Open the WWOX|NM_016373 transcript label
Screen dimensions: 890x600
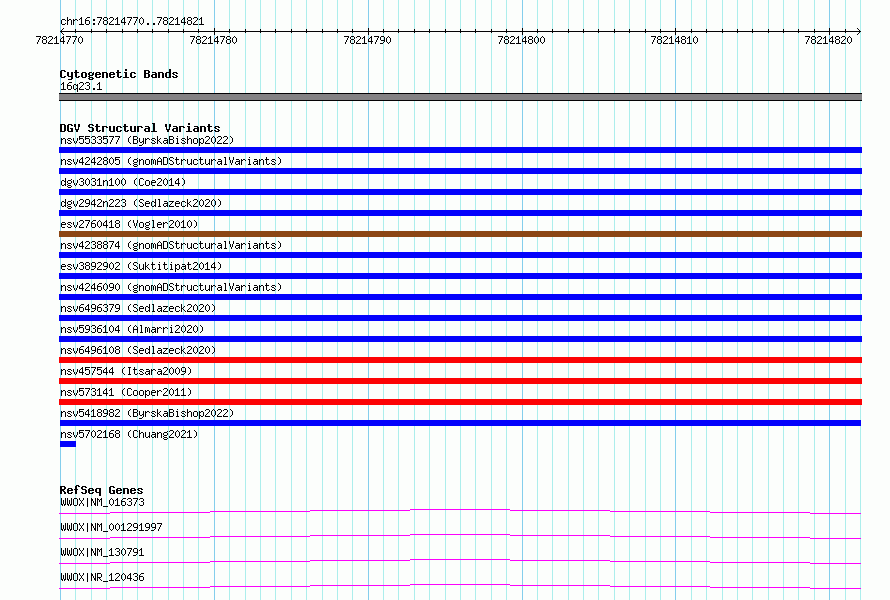[102, 502]
